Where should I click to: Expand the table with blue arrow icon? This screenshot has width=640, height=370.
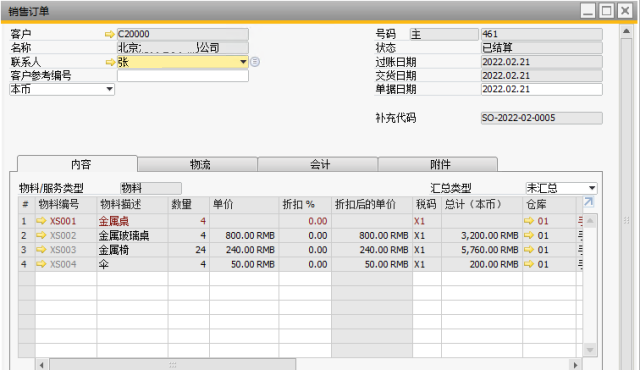(588, 202)
